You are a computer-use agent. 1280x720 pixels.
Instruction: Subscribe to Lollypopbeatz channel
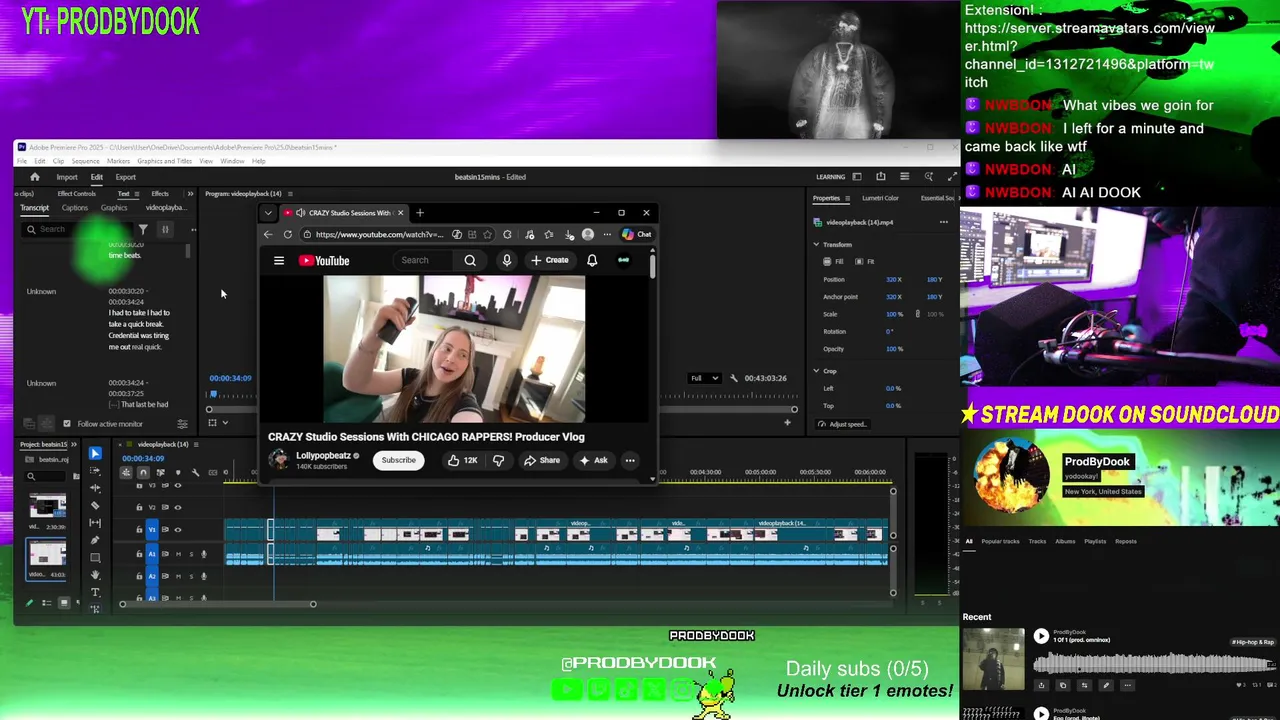pos(398,460)
